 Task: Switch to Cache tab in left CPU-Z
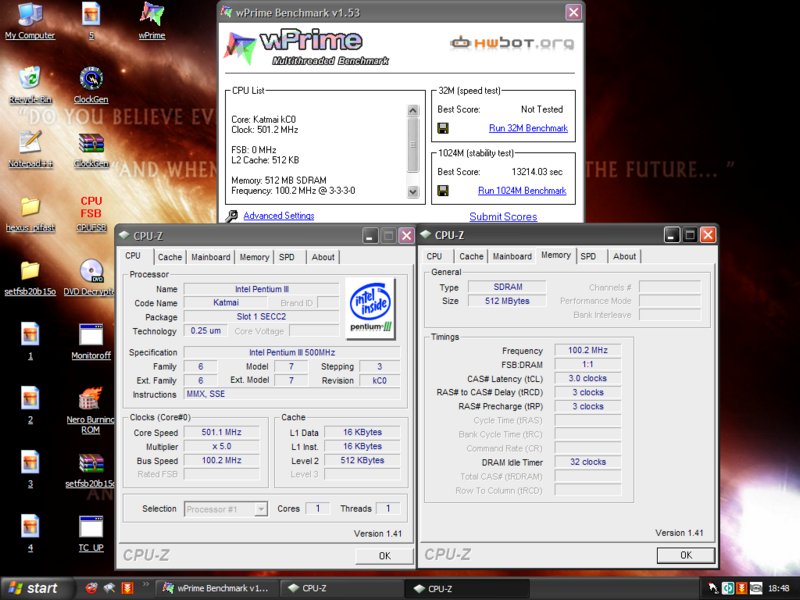pos(169,257)
